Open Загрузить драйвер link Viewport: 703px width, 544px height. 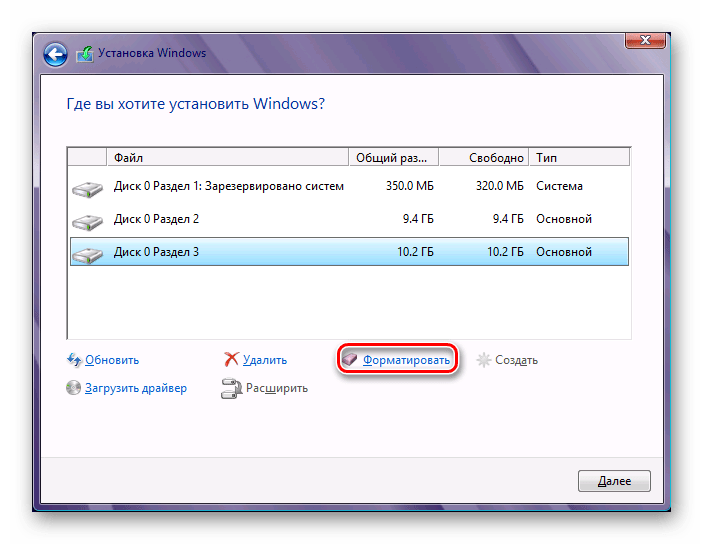coord(136,388)
